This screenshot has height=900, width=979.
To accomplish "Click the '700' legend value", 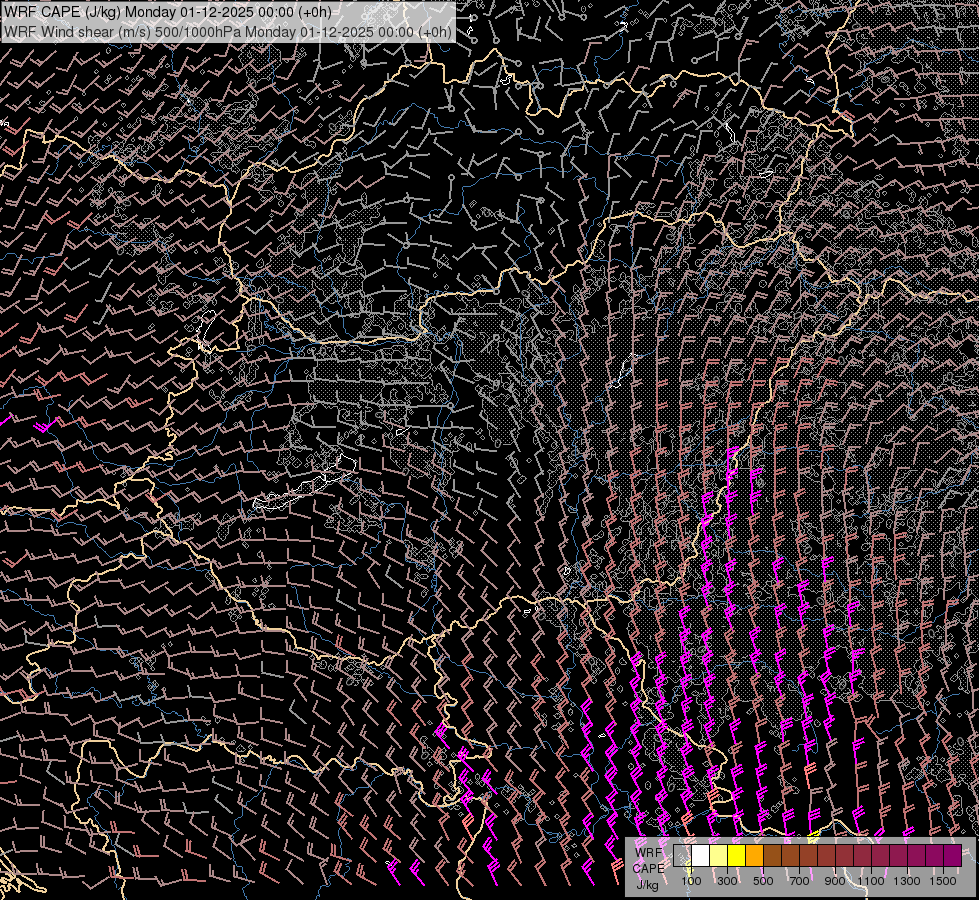I will point(799,881).
